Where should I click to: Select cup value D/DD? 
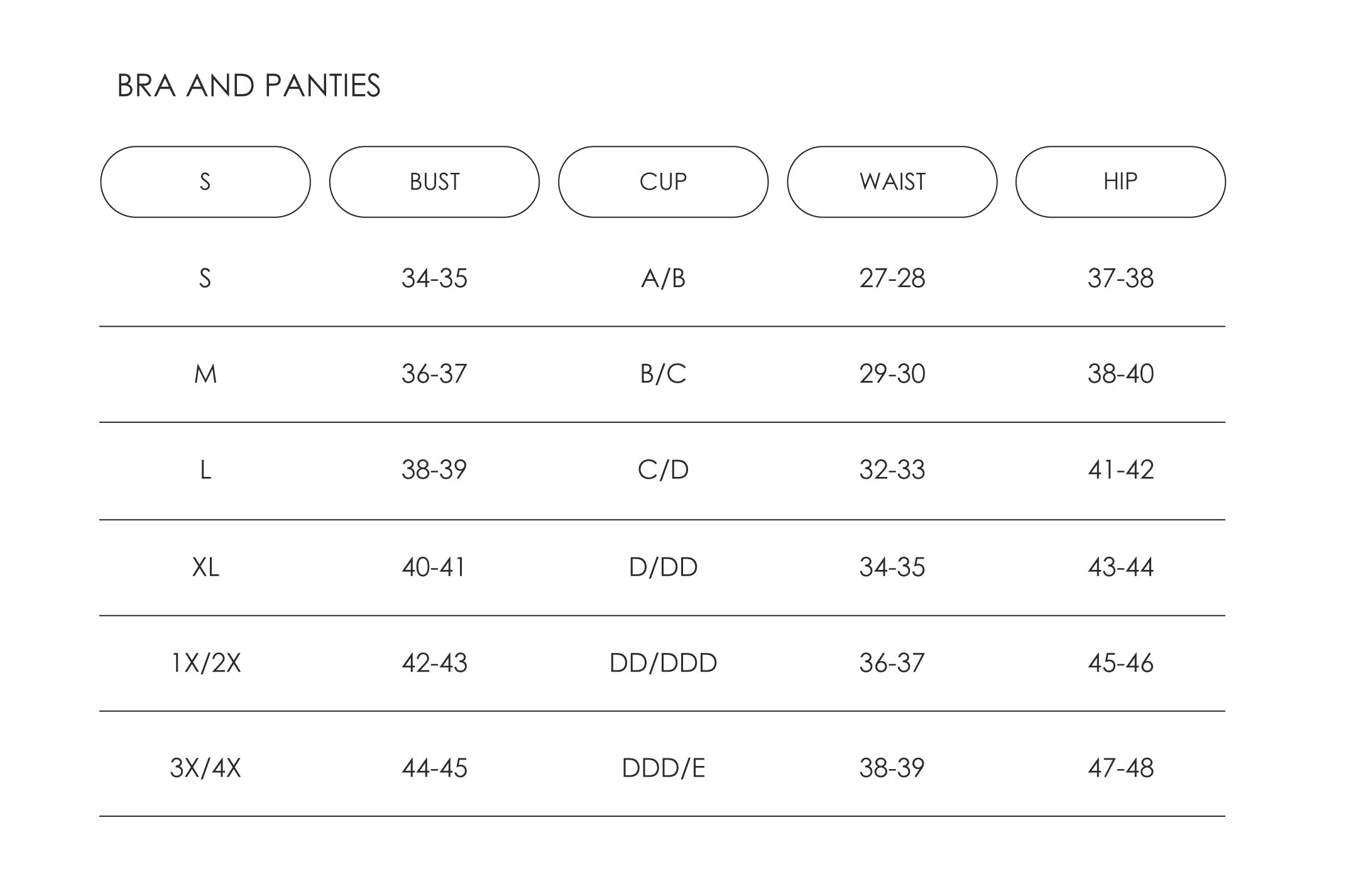663,567
